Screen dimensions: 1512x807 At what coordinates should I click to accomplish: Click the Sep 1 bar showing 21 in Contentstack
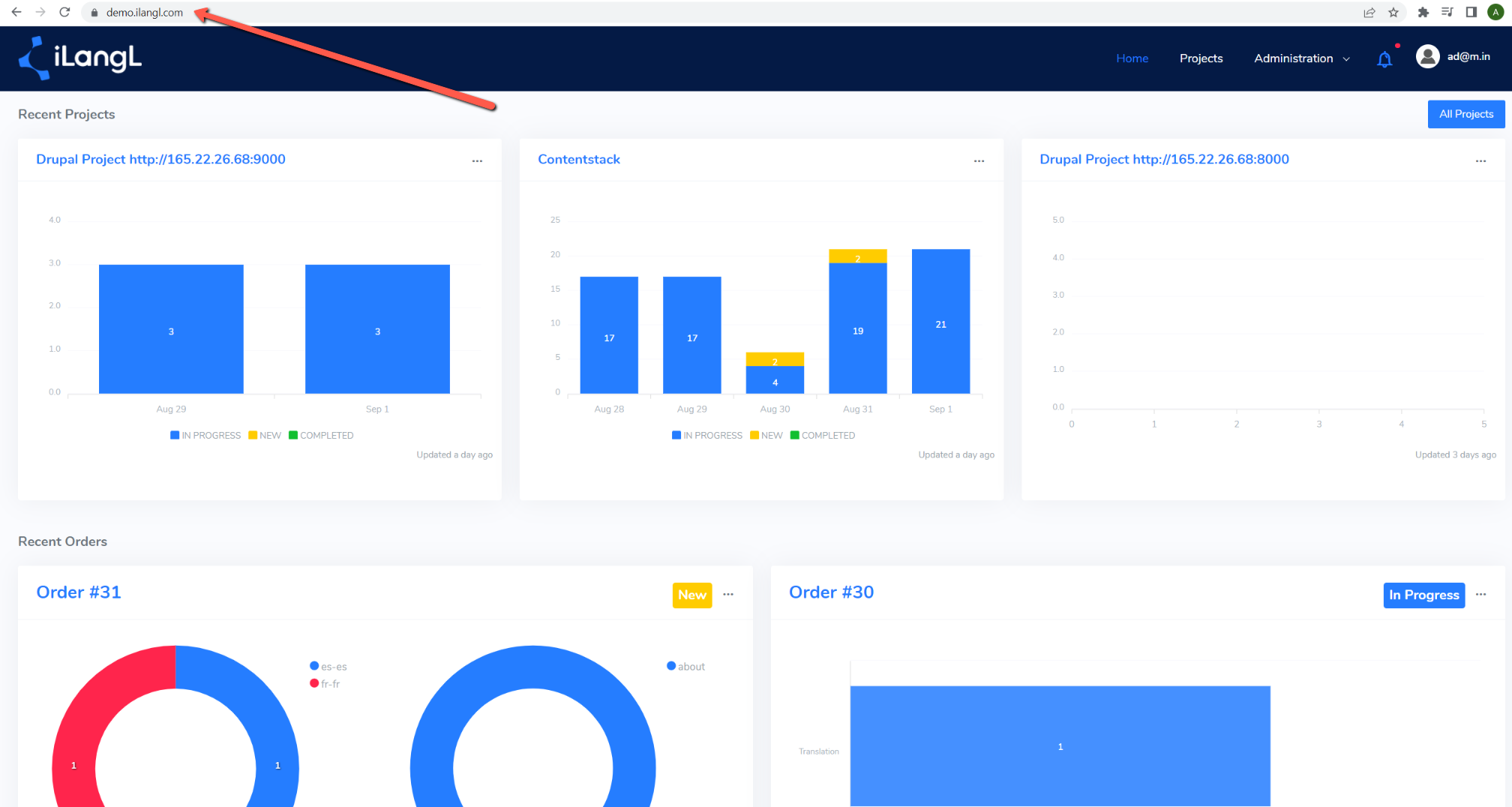tap(940, 321)
